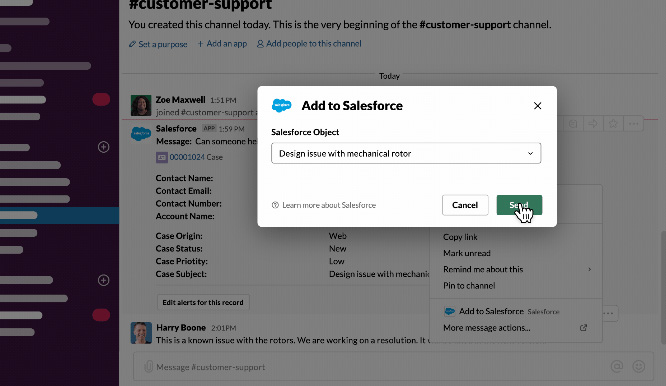Cancel the Add to Salesforce dialog
The image size is (666, 386).
tap(465, 205)
